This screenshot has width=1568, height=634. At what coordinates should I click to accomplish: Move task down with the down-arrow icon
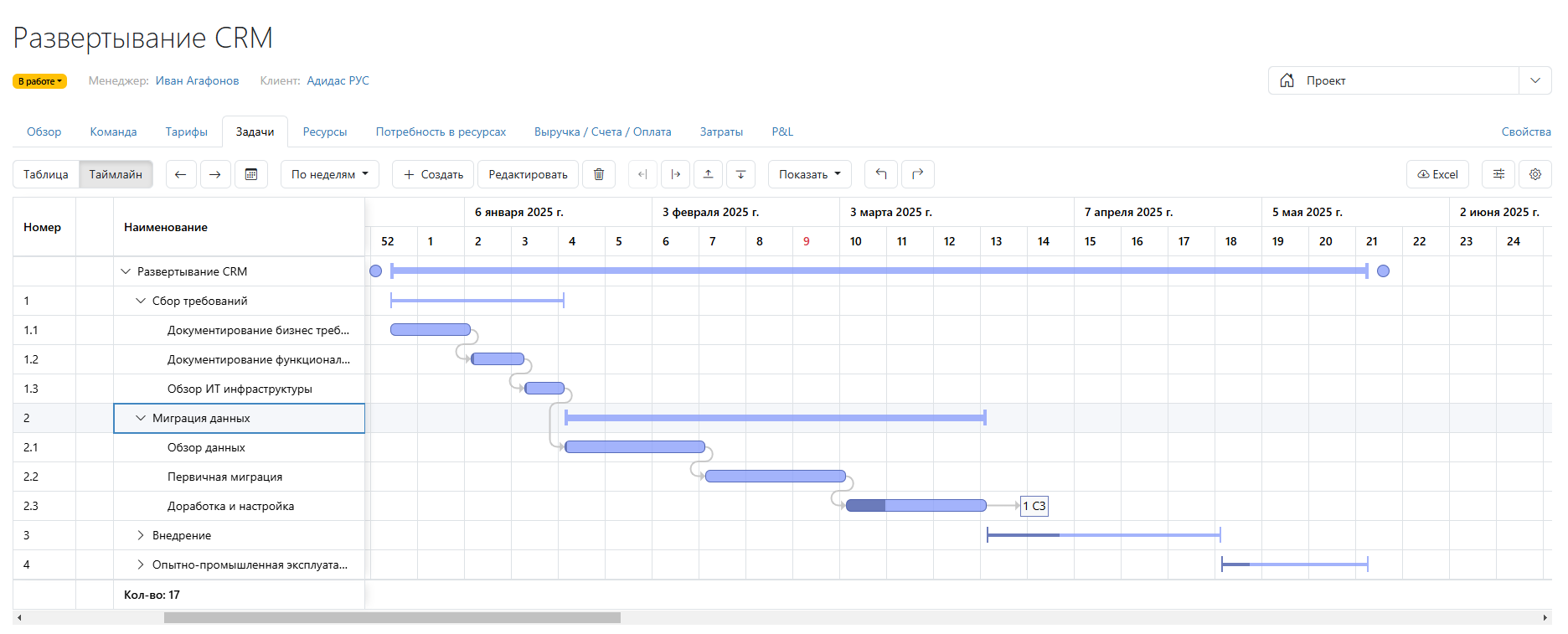coord(741,174)
